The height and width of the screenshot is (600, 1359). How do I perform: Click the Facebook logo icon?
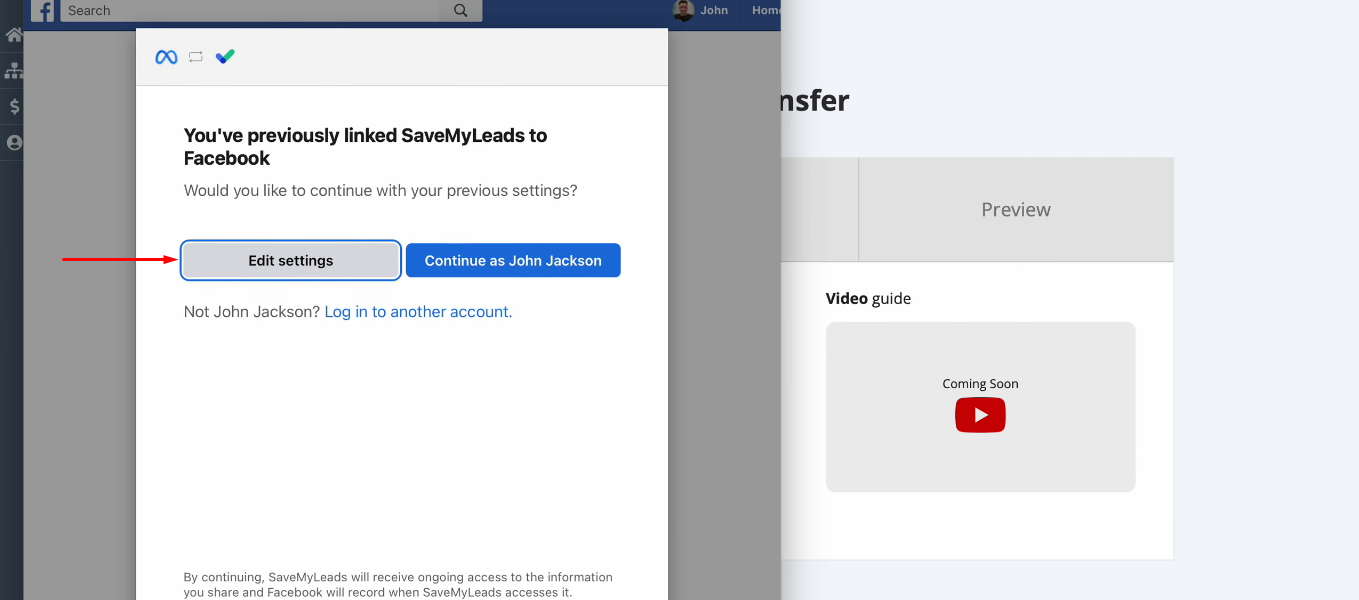[x=43, y=11]
